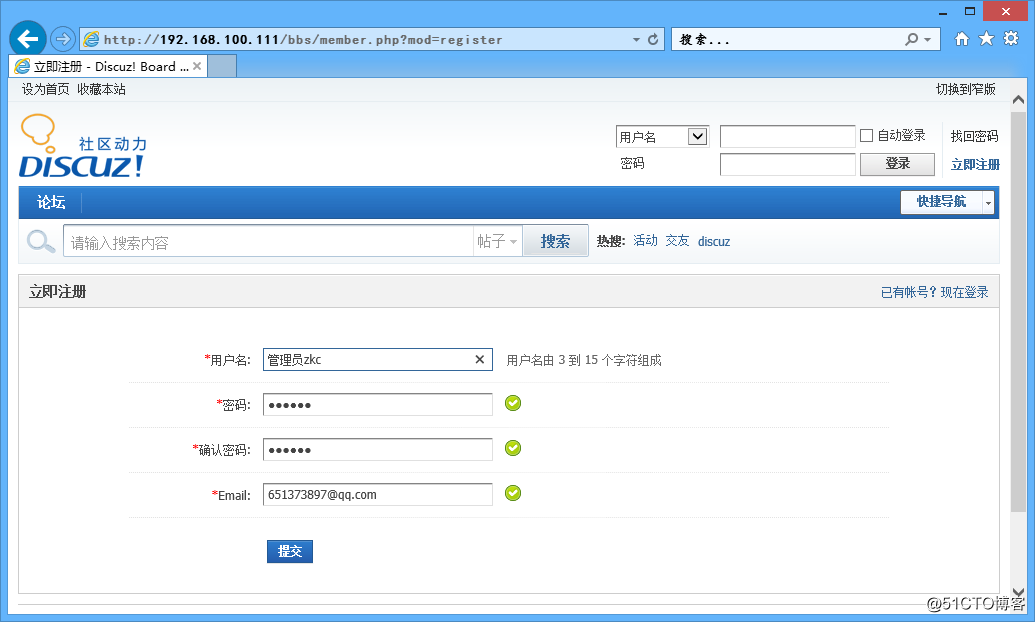The width and height of the screenshot is (1035, 622).
Task: Open search provider dropdown arrow
Action: [x=927, y=40]
